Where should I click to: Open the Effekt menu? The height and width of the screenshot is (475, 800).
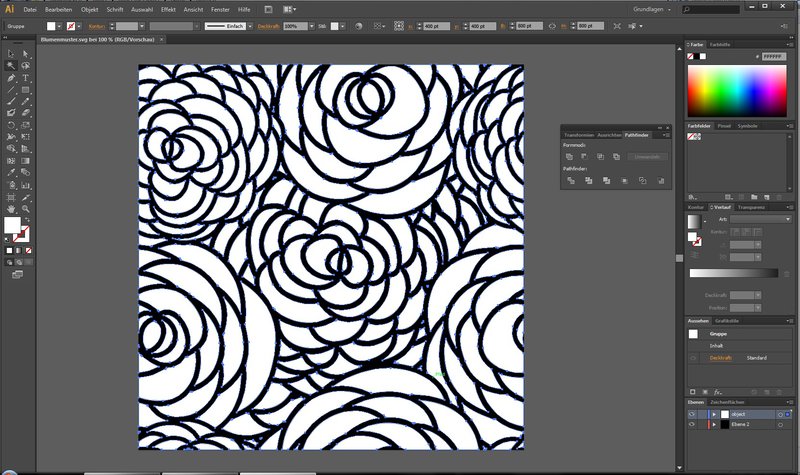[x=168, y=9]
